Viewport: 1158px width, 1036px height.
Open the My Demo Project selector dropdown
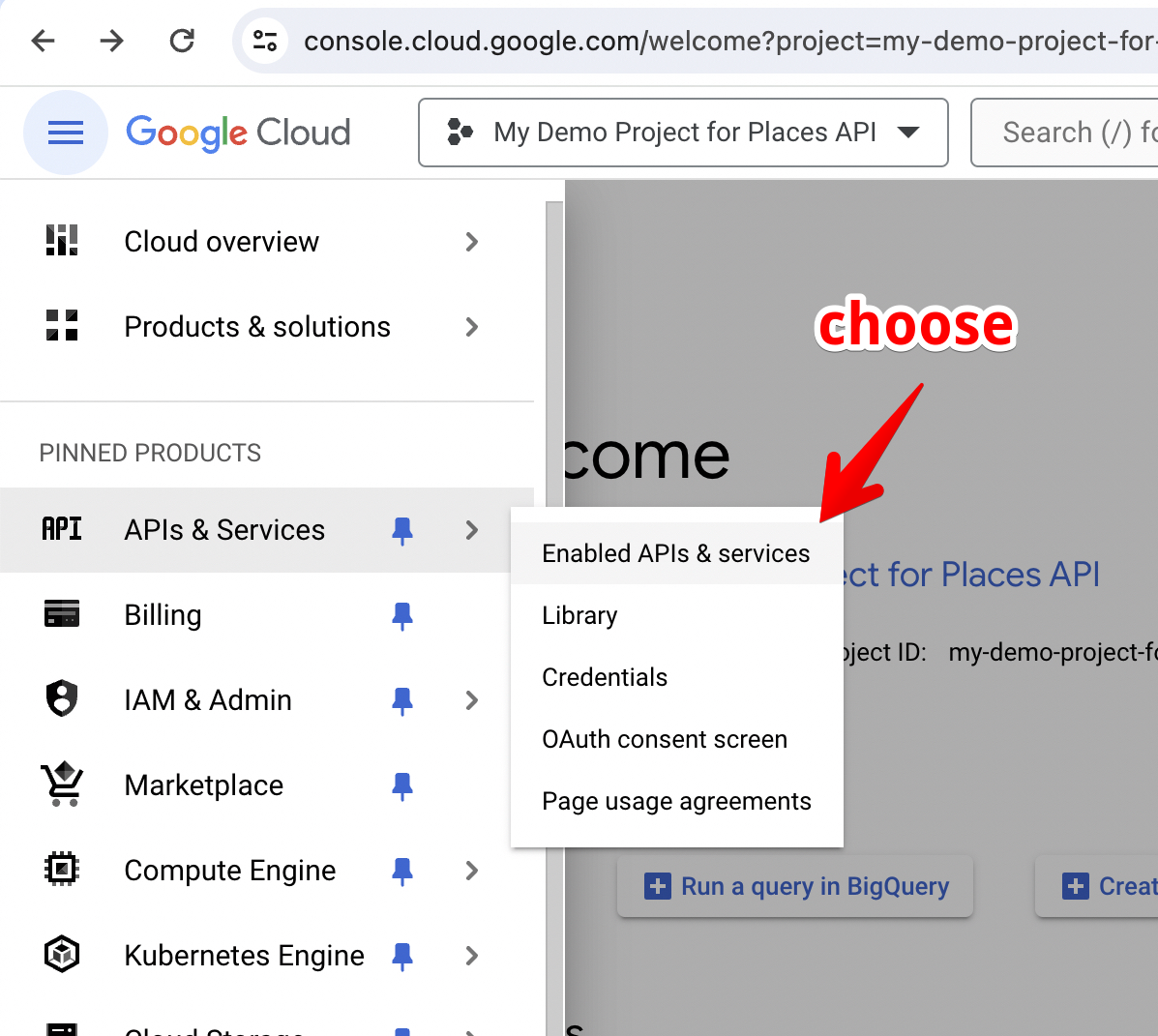pyautogui.click(x=683, y=133)
